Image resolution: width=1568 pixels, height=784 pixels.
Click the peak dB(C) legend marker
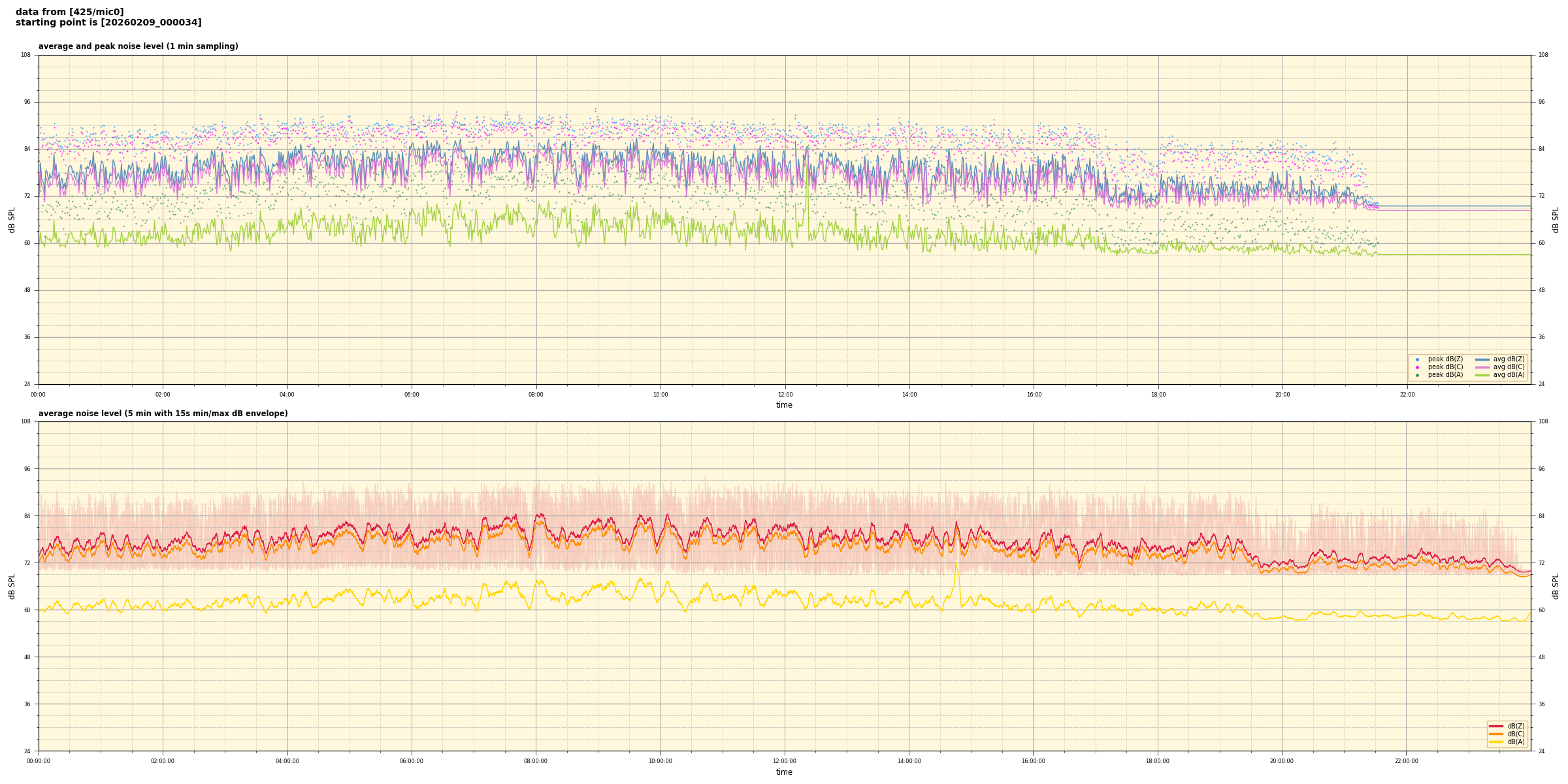pyautogui.click(x=1417, y=367)
